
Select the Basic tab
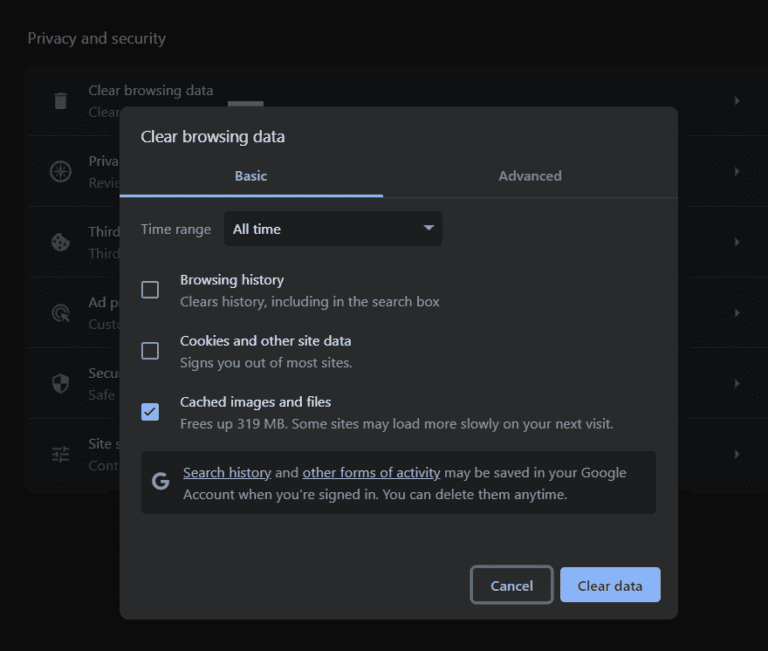point(251,176)
